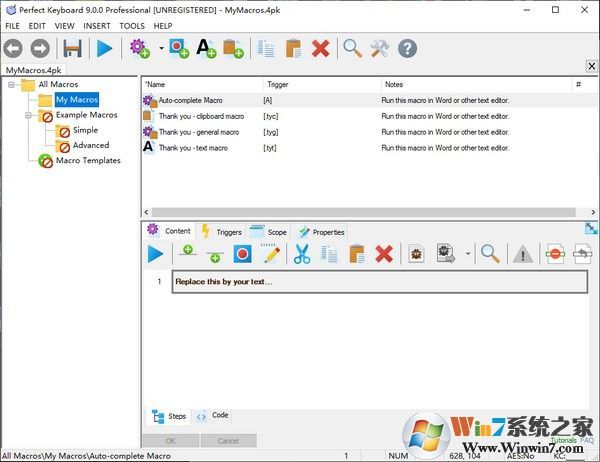Click the blue question mark help icon
This screenshot has width=600, height=462.
pyautogui.click(x=407, y=48)
